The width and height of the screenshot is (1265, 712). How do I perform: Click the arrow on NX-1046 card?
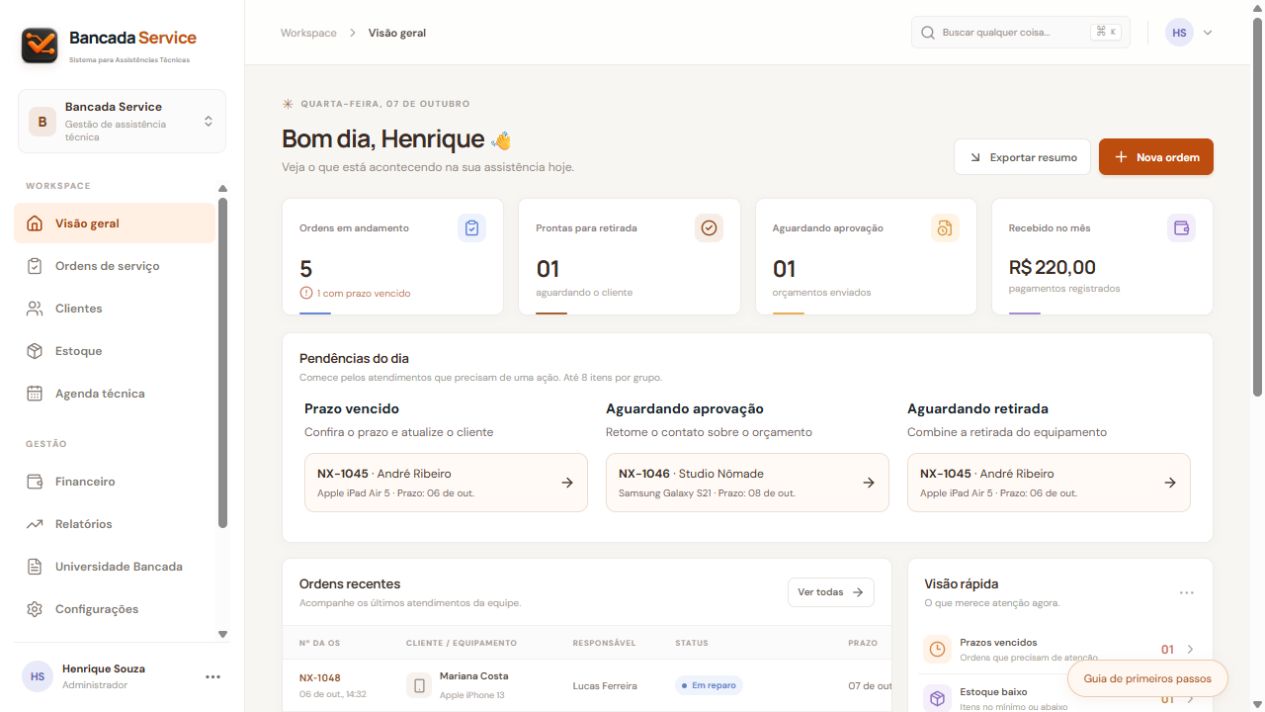[x=868, y=482]
